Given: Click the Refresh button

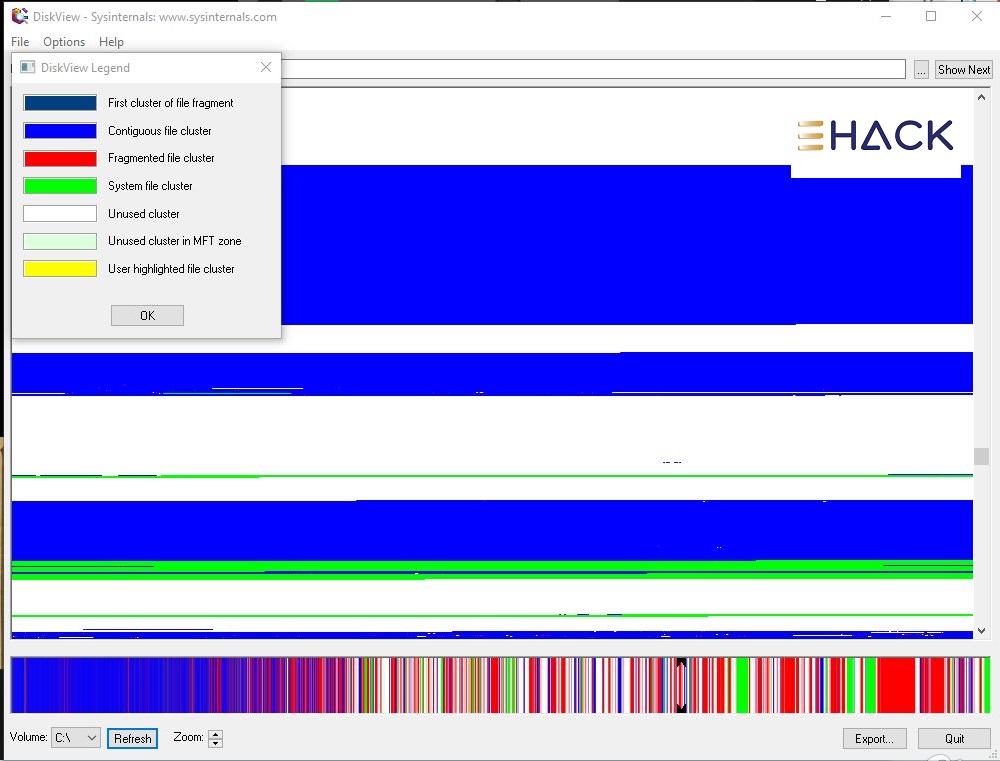Looking at the screenshot, I should pyautogui.click(x=132, y=738).
